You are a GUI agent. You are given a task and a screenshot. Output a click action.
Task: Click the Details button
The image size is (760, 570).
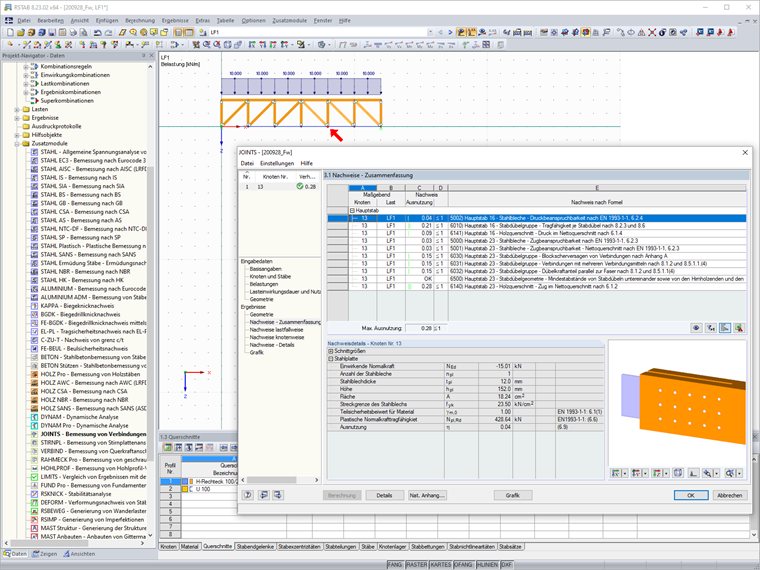pos(385,494)
